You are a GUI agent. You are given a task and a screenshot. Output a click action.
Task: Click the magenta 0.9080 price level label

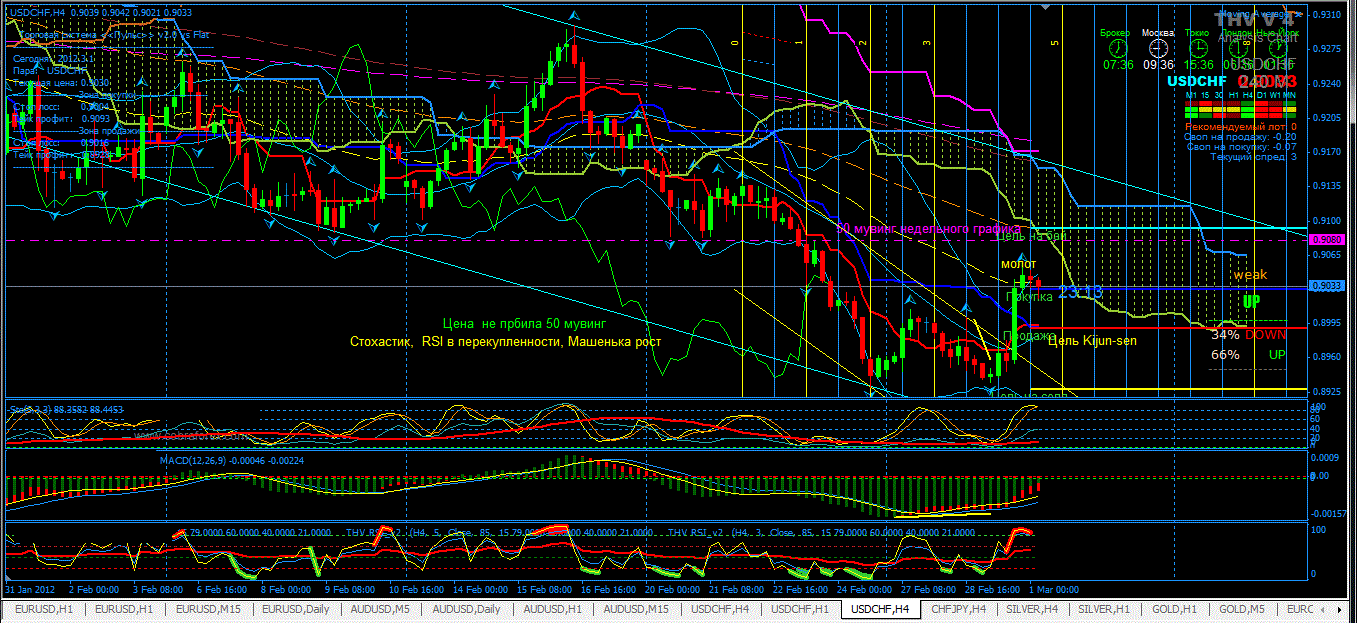pos(1328,240)
